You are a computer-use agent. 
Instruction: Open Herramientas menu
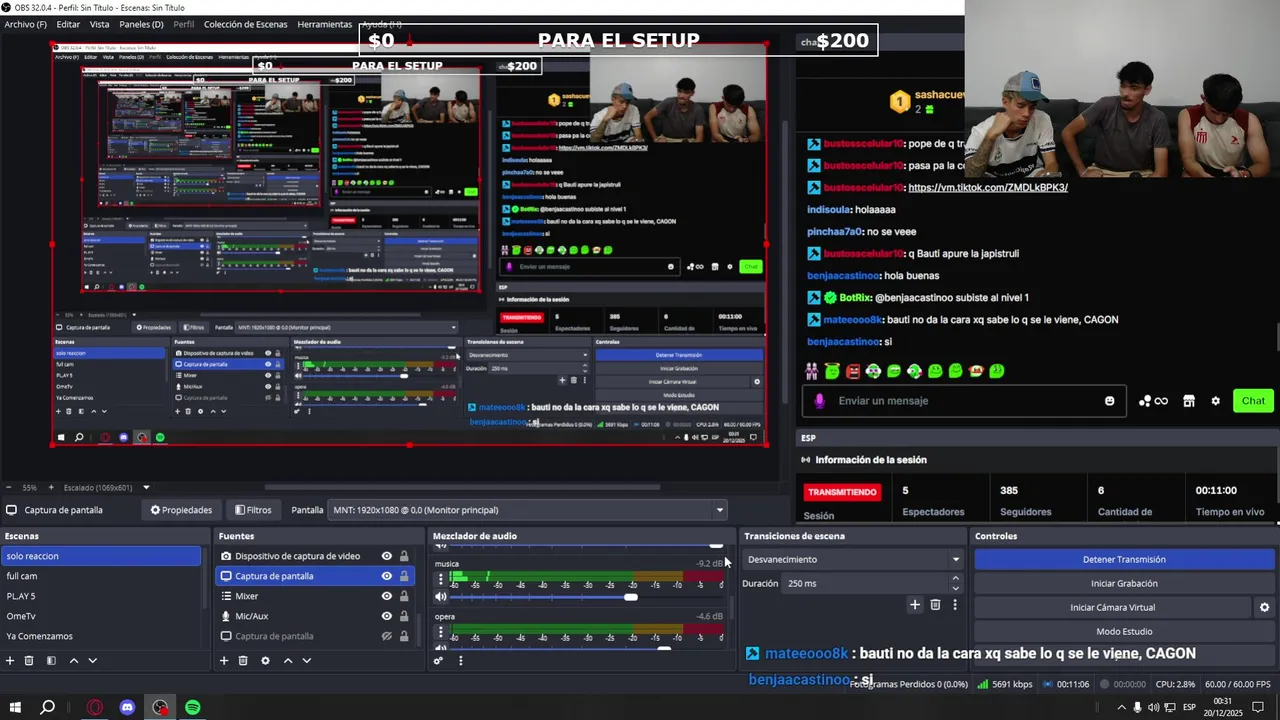(x=324, y=24)
